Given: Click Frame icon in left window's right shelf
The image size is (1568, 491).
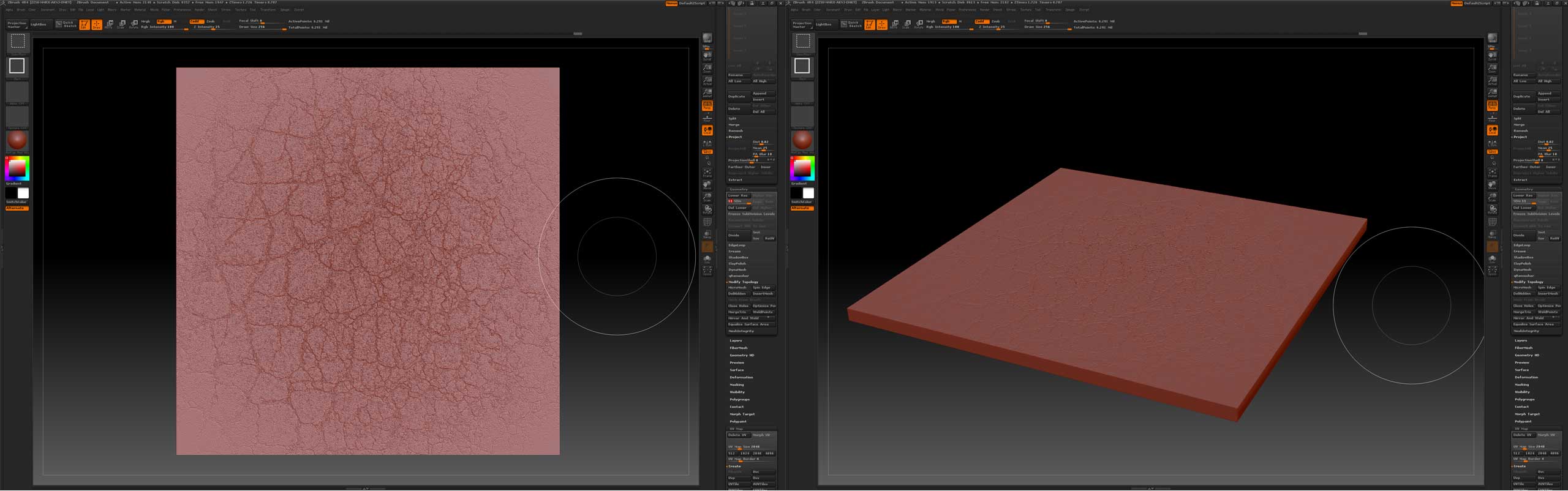Looking at the screenshot, I should click(707, 173).
